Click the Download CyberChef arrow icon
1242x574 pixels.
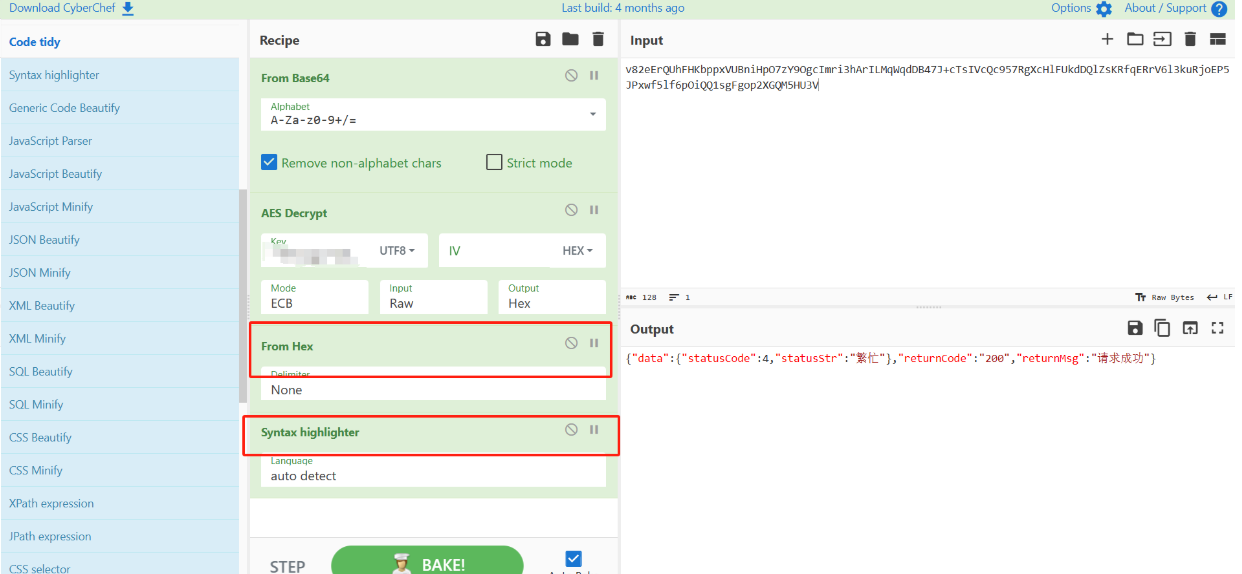point(128,9)
